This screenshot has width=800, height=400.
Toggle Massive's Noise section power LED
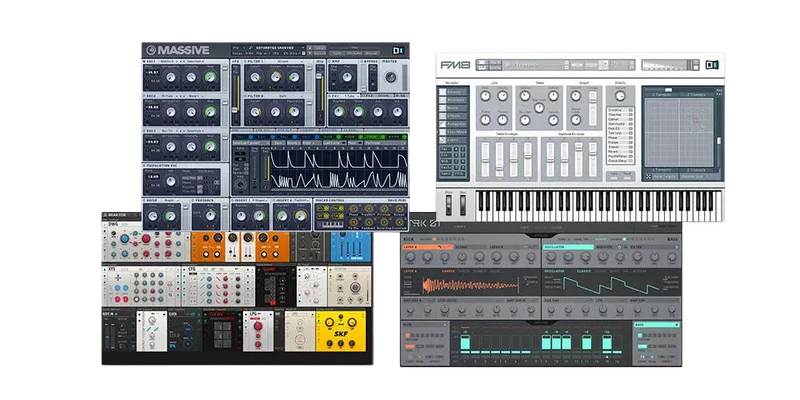tap(144, 201)
